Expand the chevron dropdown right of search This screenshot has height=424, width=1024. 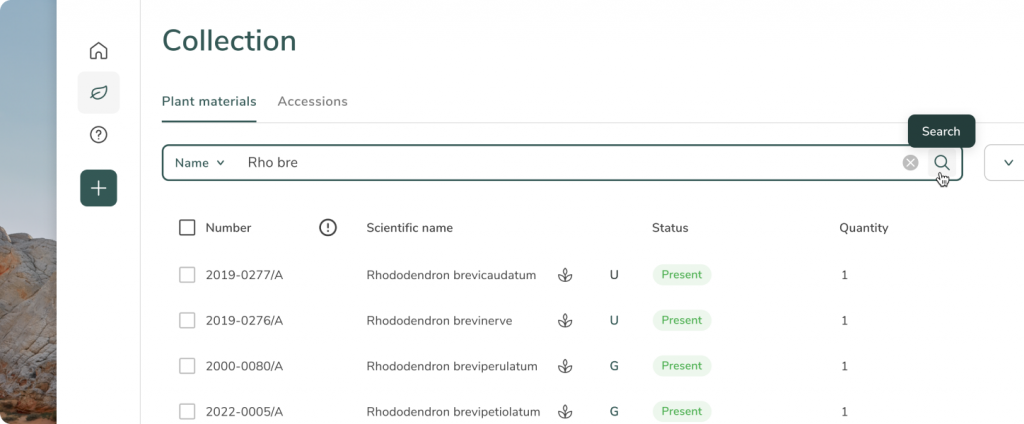[x=1007, y=163]
